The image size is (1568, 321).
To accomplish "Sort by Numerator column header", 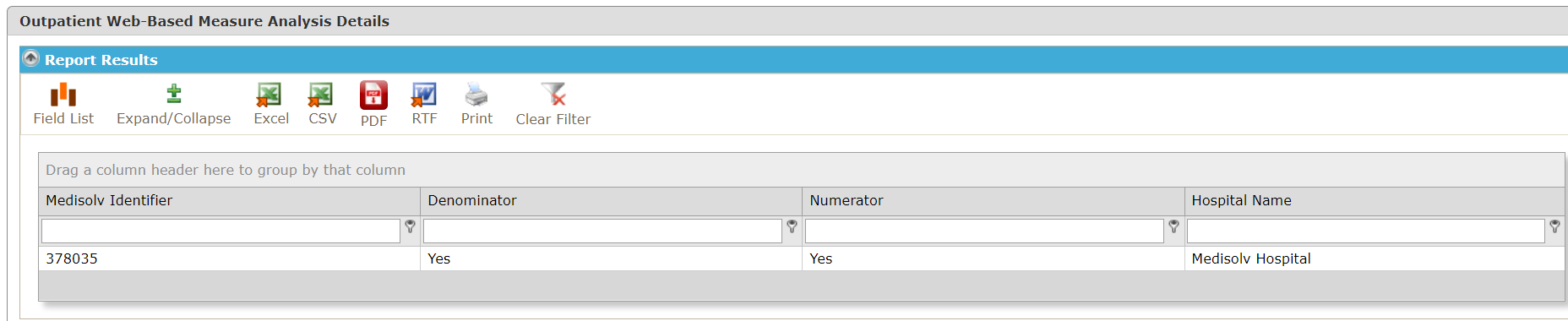I will pos(993,201).
